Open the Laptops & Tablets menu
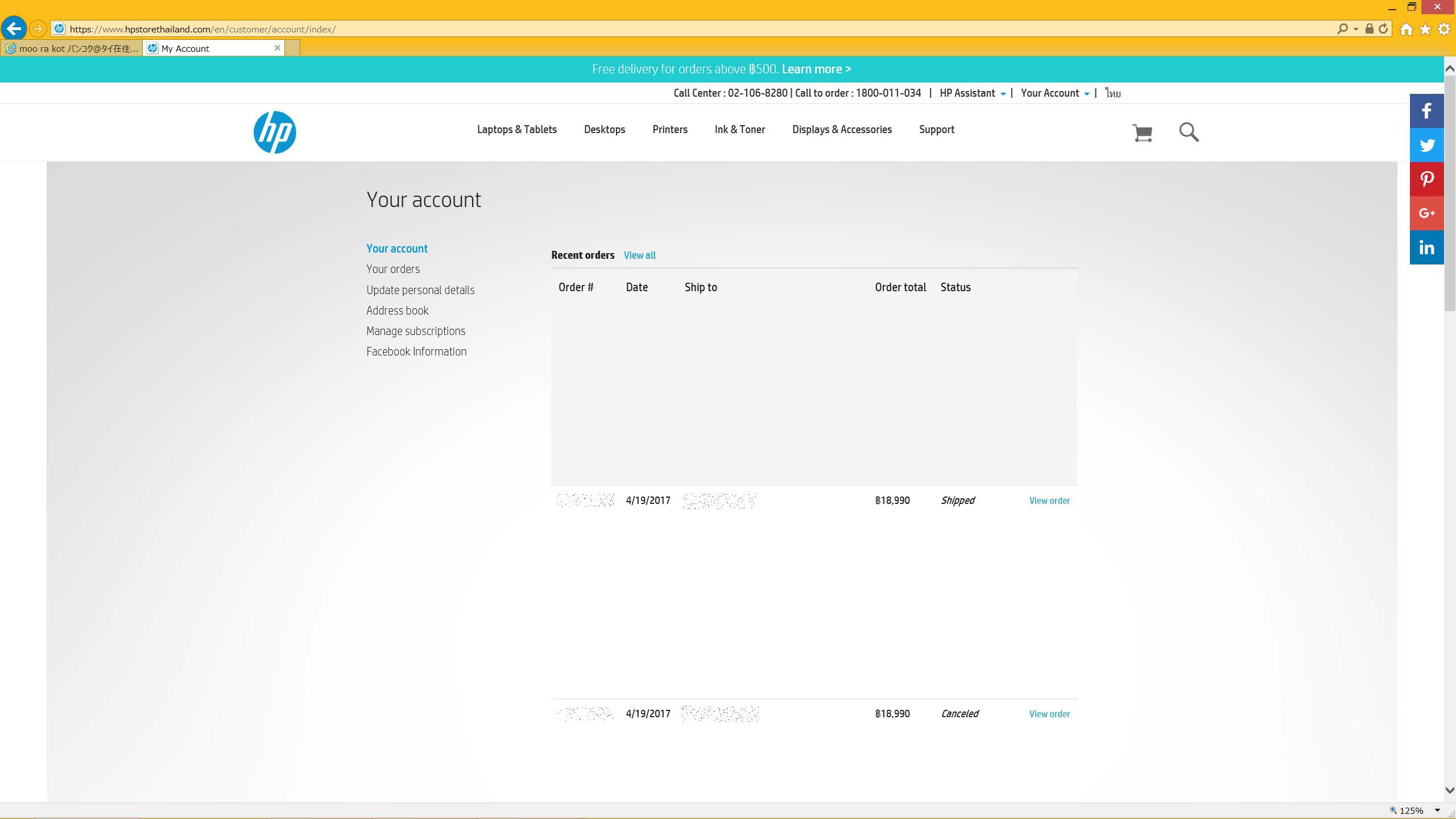The image size is (1456, 819). pyautogui.click(x=516, y=130)
